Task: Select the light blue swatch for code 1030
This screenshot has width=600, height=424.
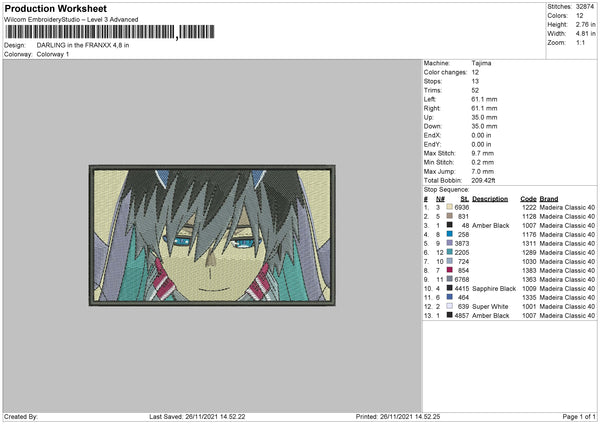Action: point(449,261)
